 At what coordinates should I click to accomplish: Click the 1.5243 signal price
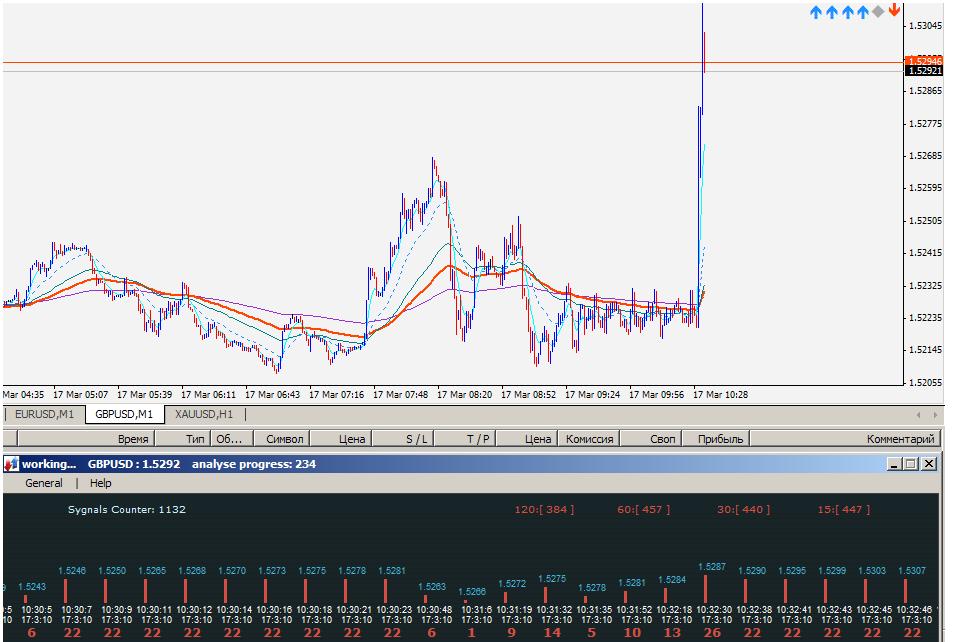(32, 586)
